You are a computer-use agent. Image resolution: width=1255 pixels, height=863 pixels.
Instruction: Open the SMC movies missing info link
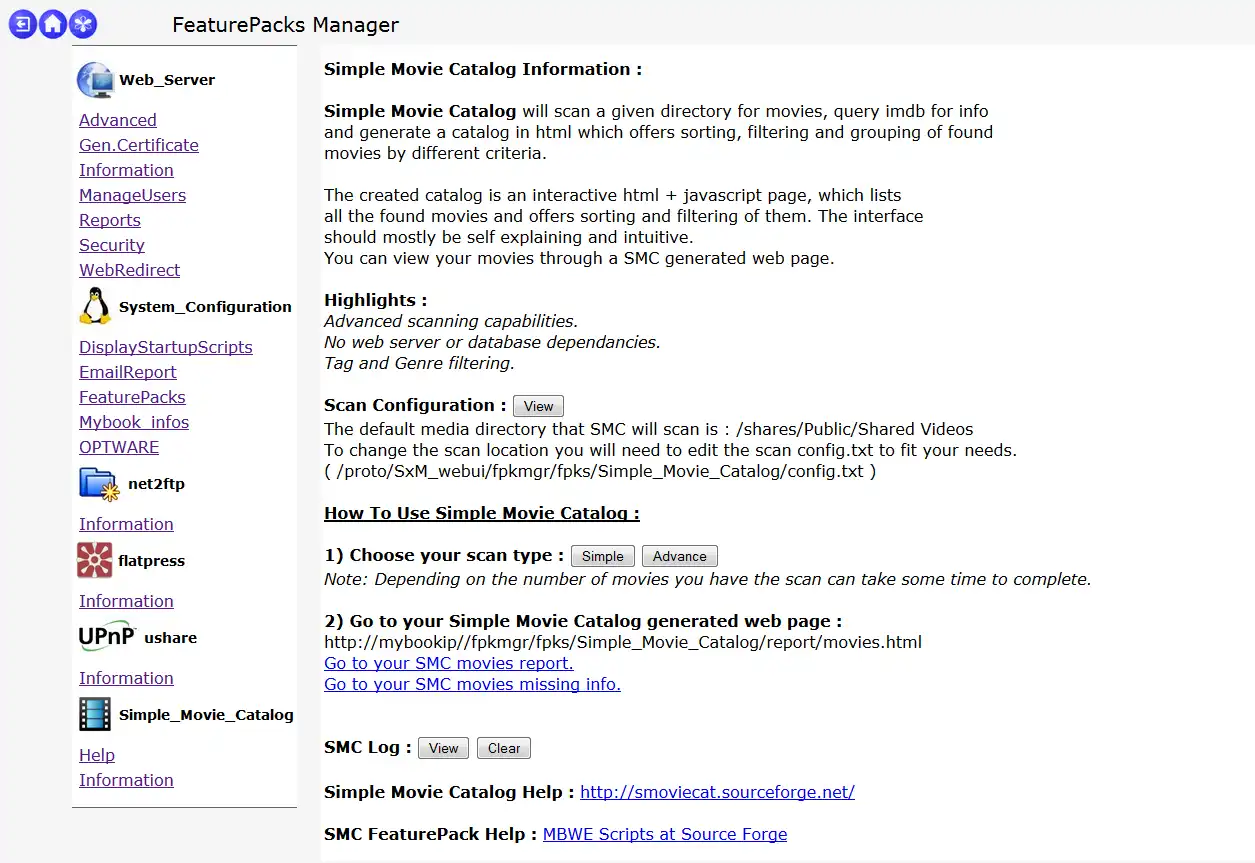[472, 684]
